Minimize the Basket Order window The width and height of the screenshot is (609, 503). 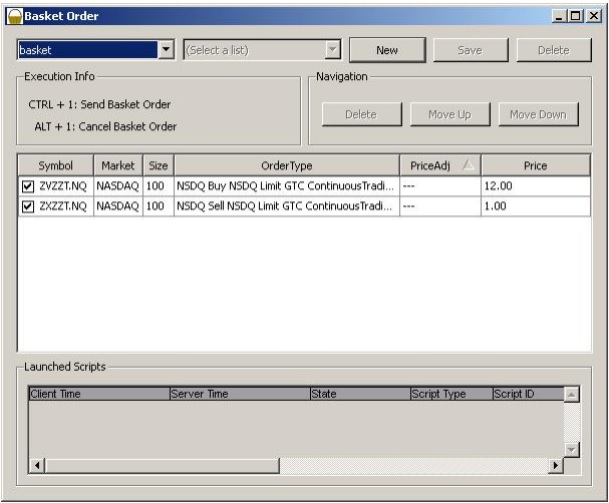pos(559,16)
